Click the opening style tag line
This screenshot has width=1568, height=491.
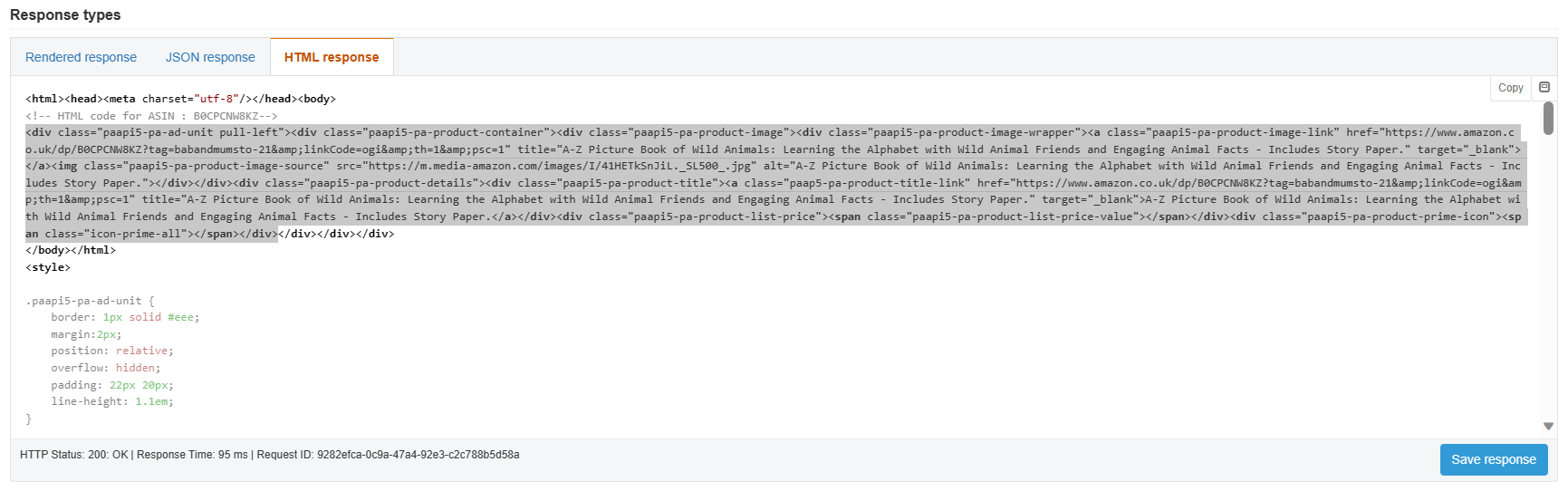coord(48,267)
